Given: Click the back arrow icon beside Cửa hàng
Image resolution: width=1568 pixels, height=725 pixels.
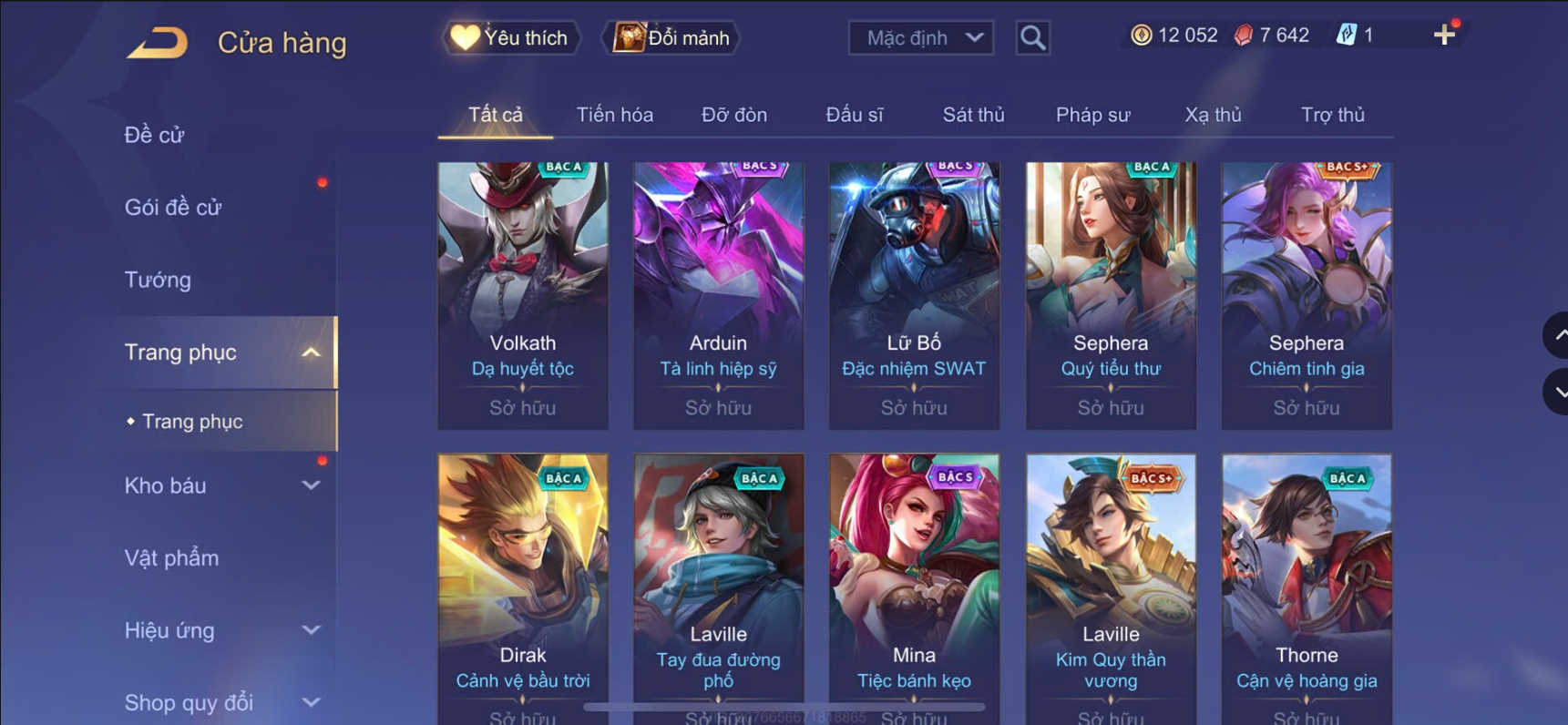Looking at the screenshot, I should [158, 43].
